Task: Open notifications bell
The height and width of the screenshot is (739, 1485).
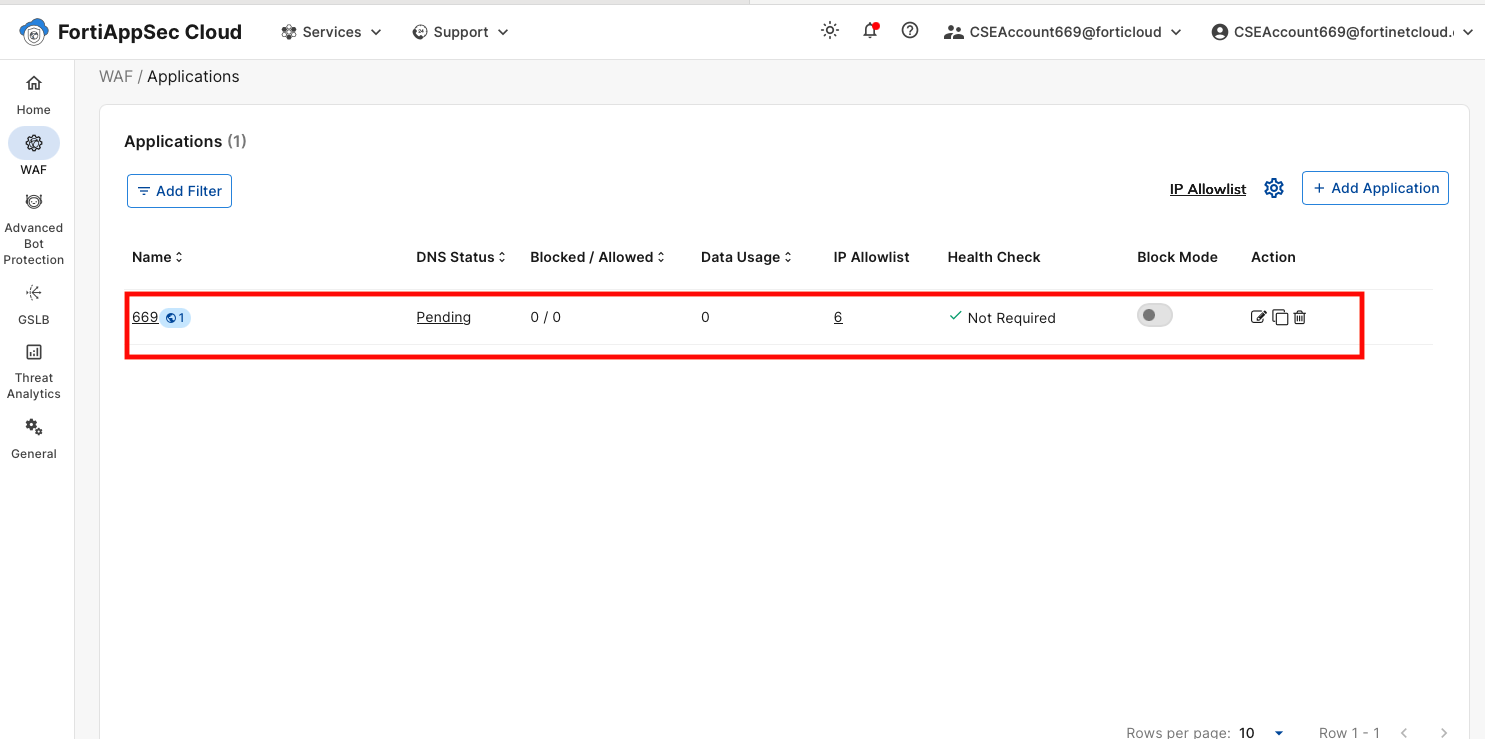Action: 870,31
